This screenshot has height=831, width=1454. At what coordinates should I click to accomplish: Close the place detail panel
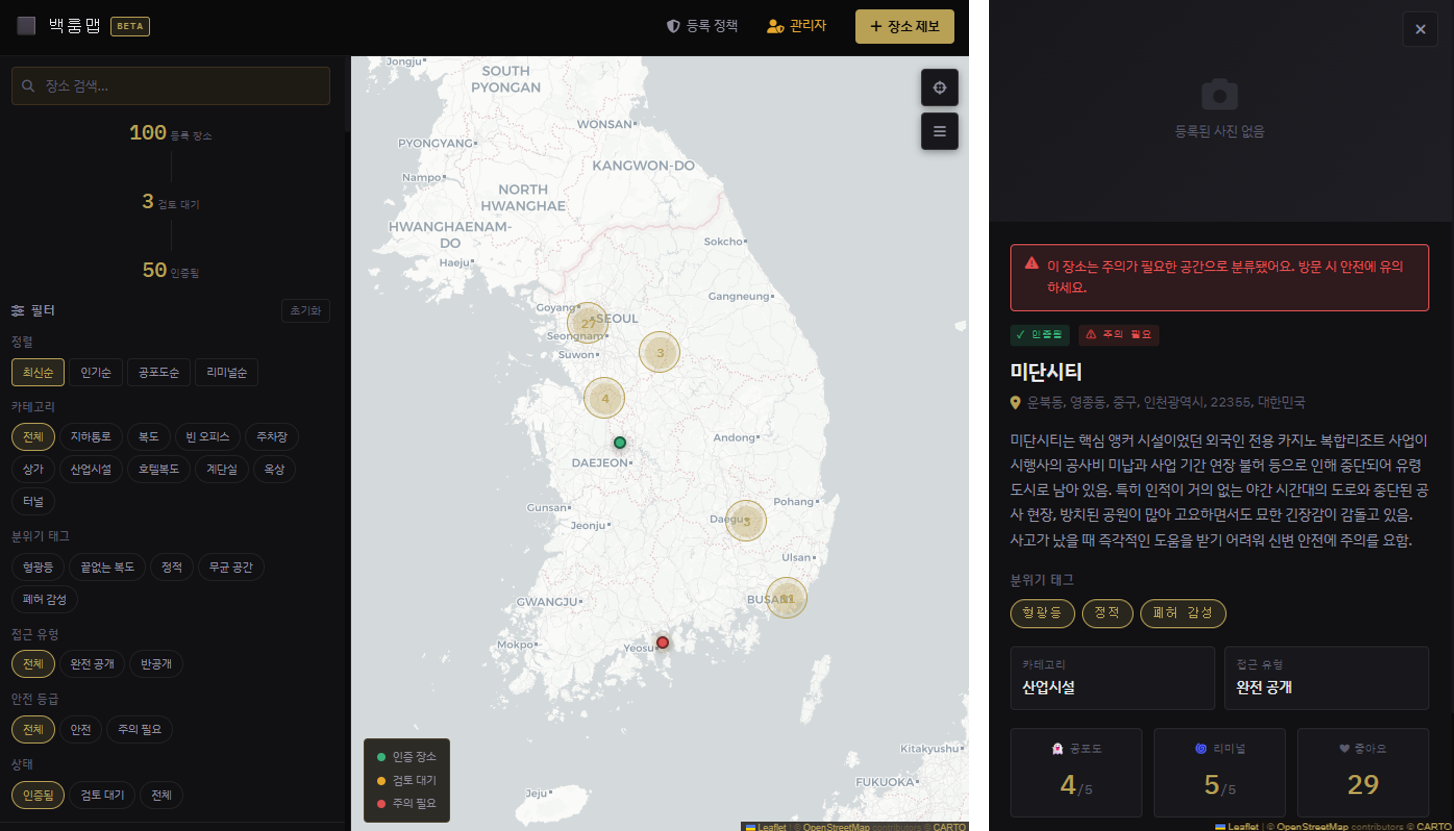1420,29
